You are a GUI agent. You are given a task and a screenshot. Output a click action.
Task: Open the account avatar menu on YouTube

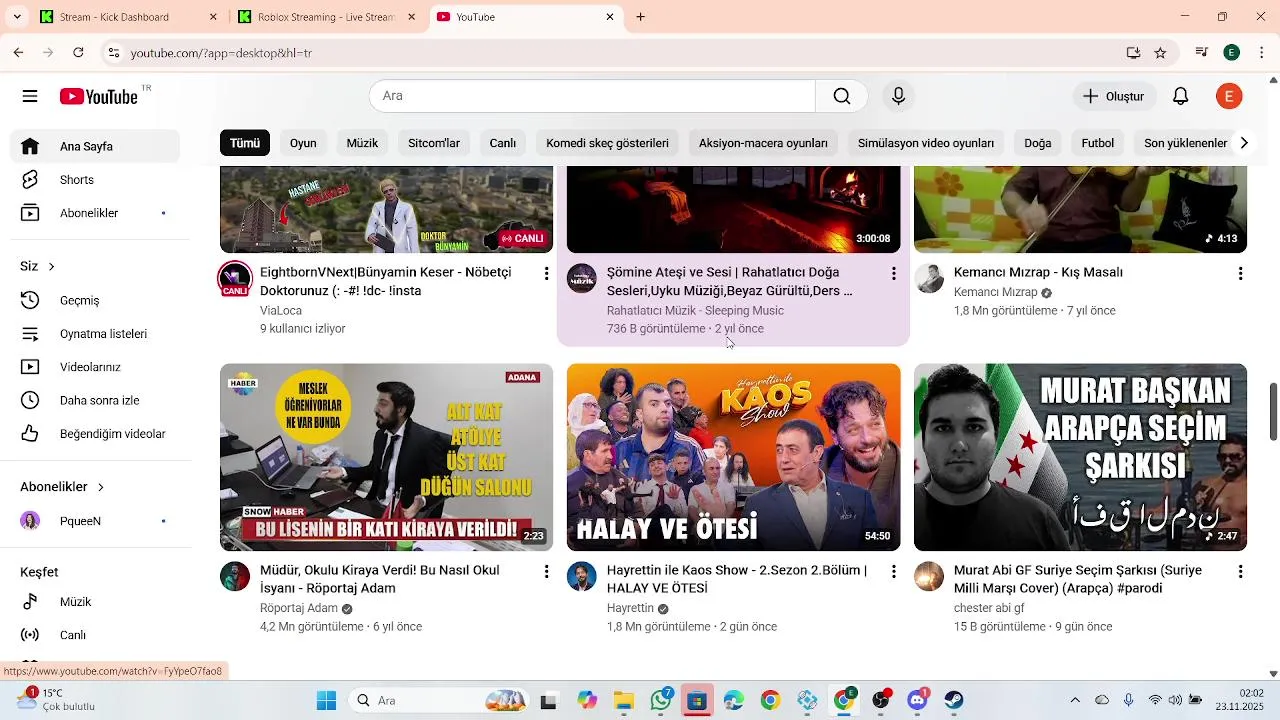1229,96
